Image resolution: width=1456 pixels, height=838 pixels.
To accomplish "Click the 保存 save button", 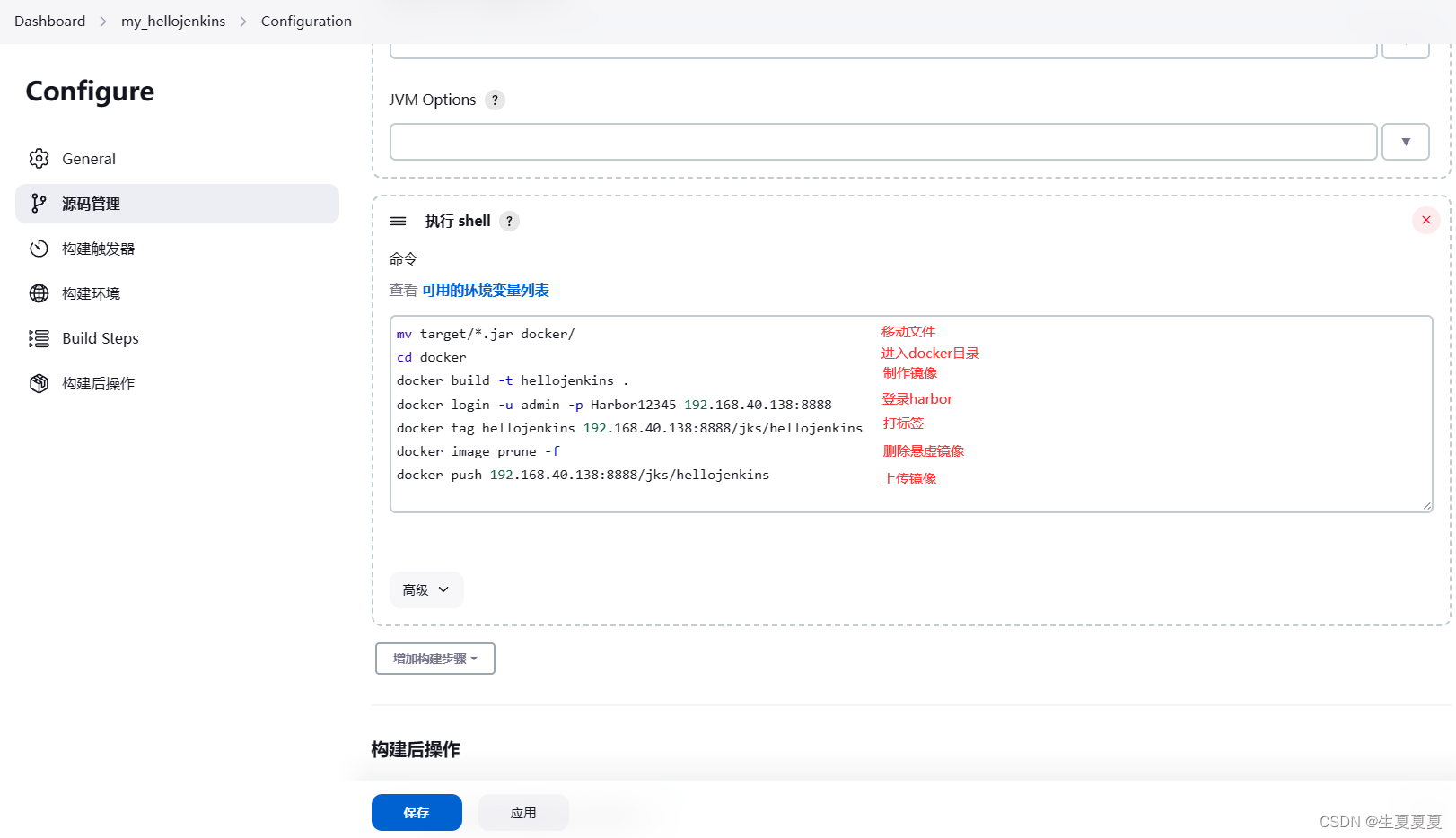I will click(x=417, y=812).
